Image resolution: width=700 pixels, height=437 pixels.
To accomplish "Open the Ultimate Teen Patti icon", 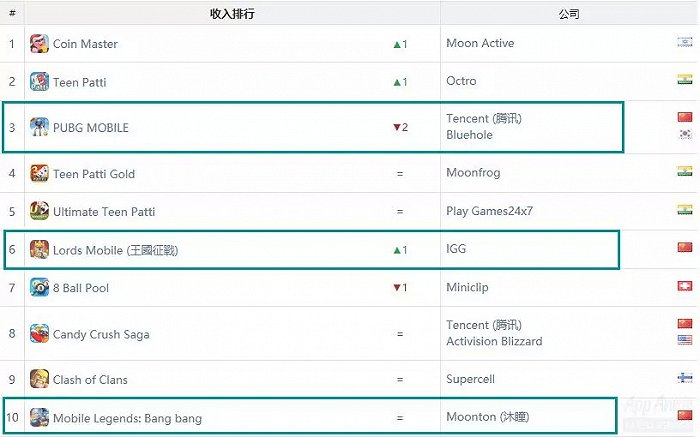I will 39,211.
